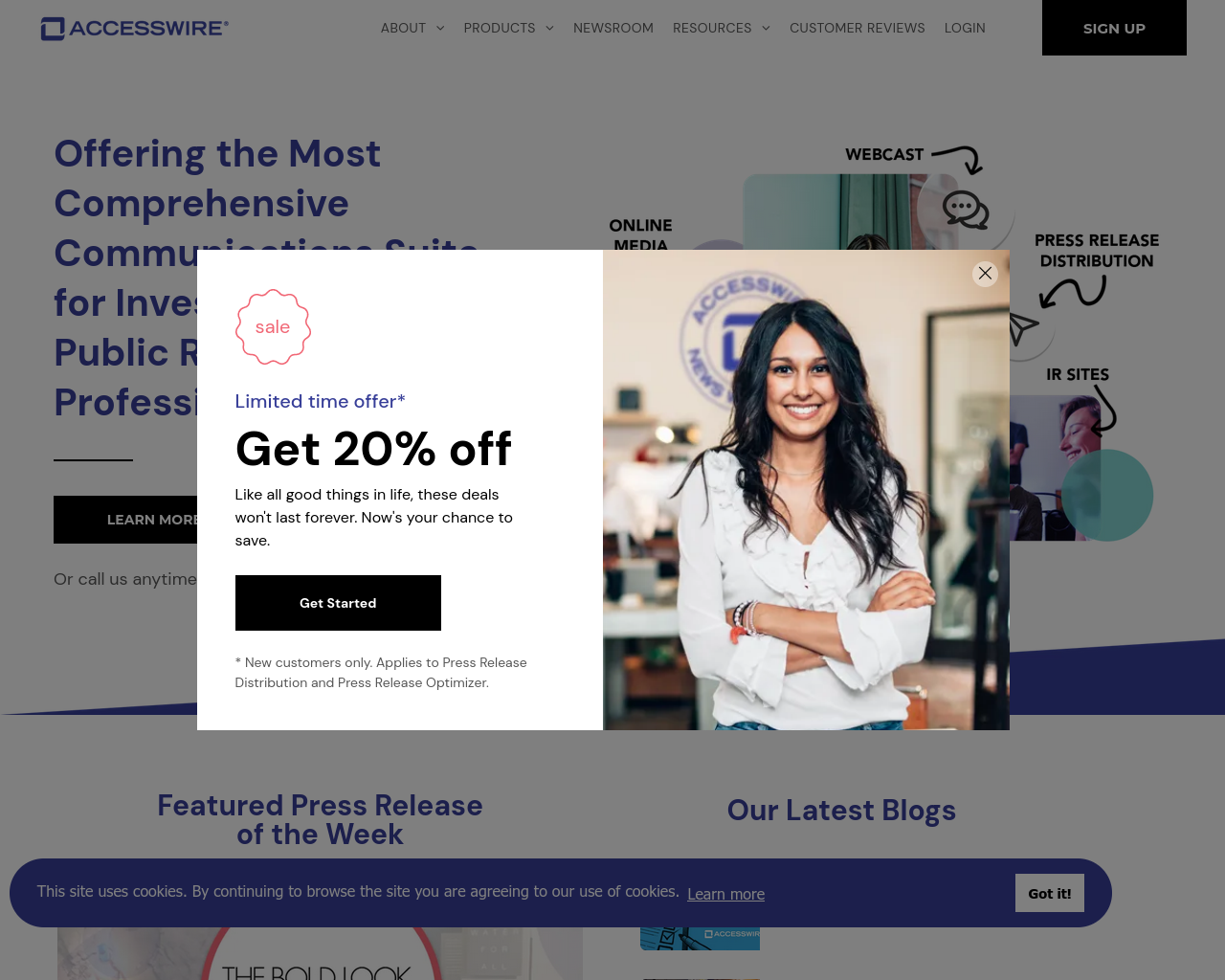This screenshot has width=1225, height=980.
Task: Expand the ABOUT menu chevron
Action: [440, 28]
